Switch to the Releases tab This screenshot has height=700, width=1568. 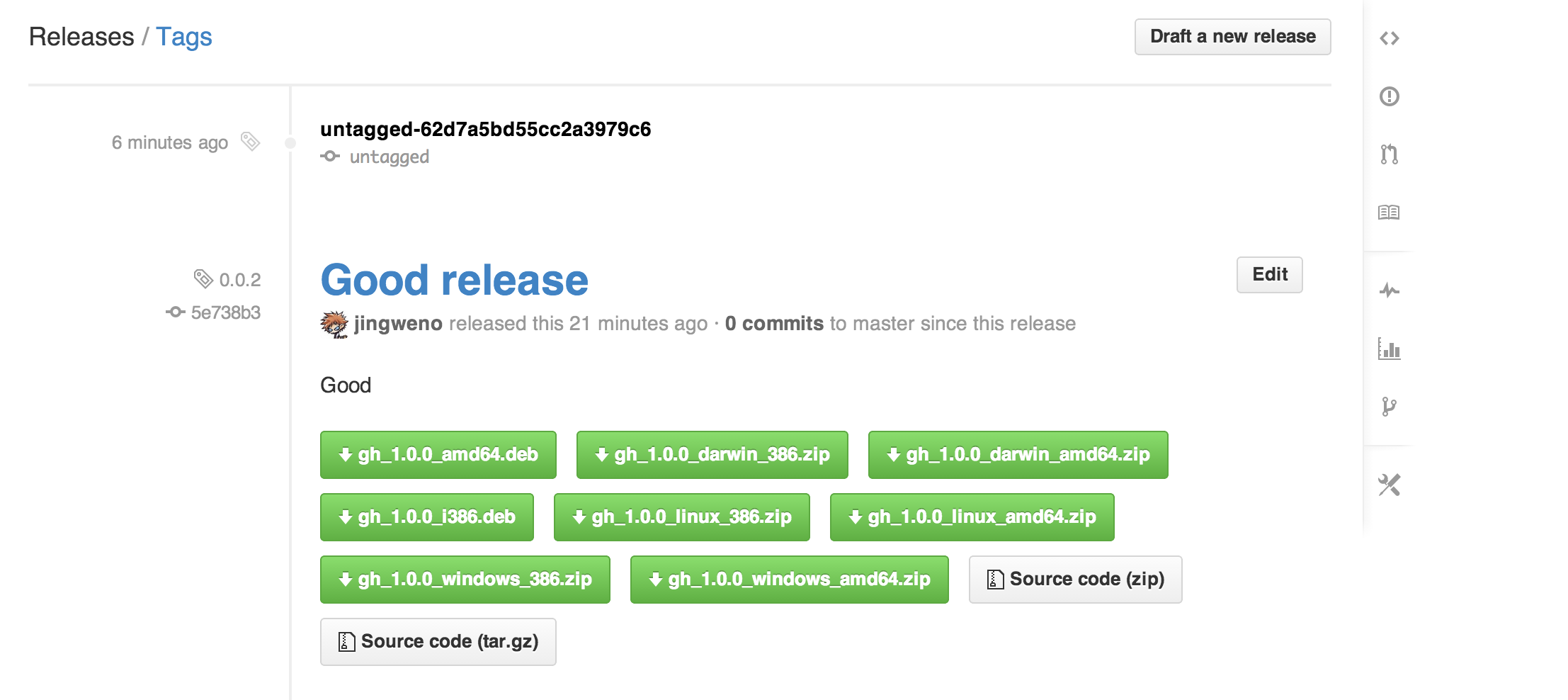coord(81,37)
